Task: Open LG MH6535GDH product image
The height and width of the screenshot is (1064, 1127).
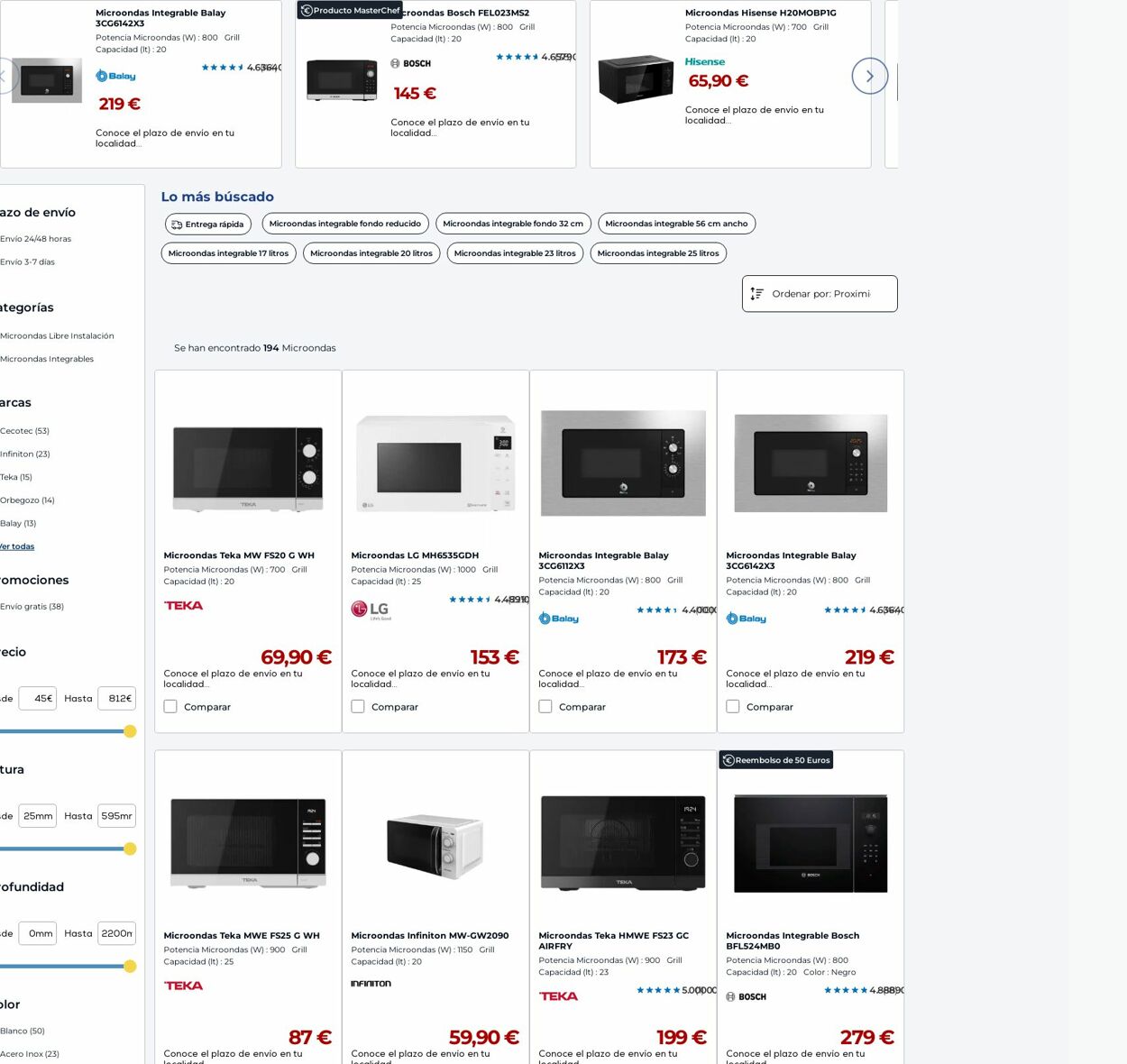Action: click(x=435, y=463)
